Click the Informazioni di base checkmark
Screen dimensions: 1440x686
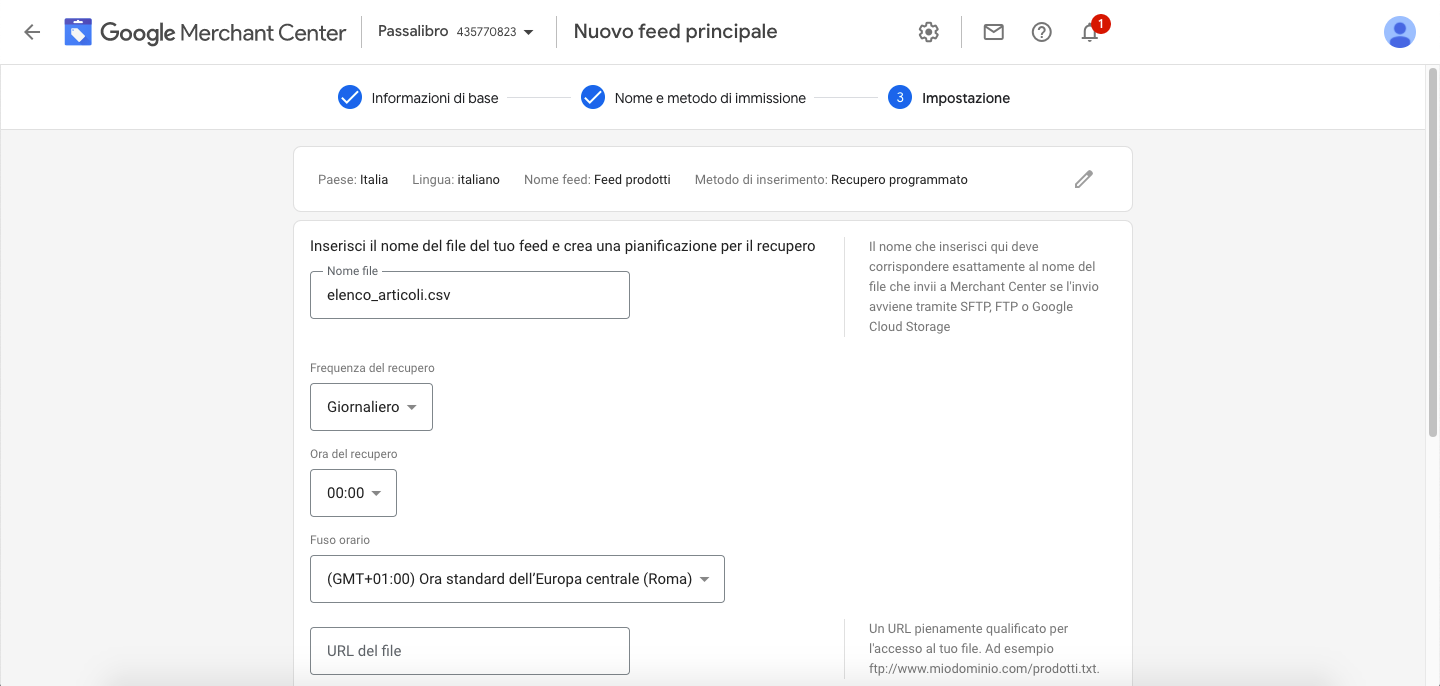[x=349, y=98]
